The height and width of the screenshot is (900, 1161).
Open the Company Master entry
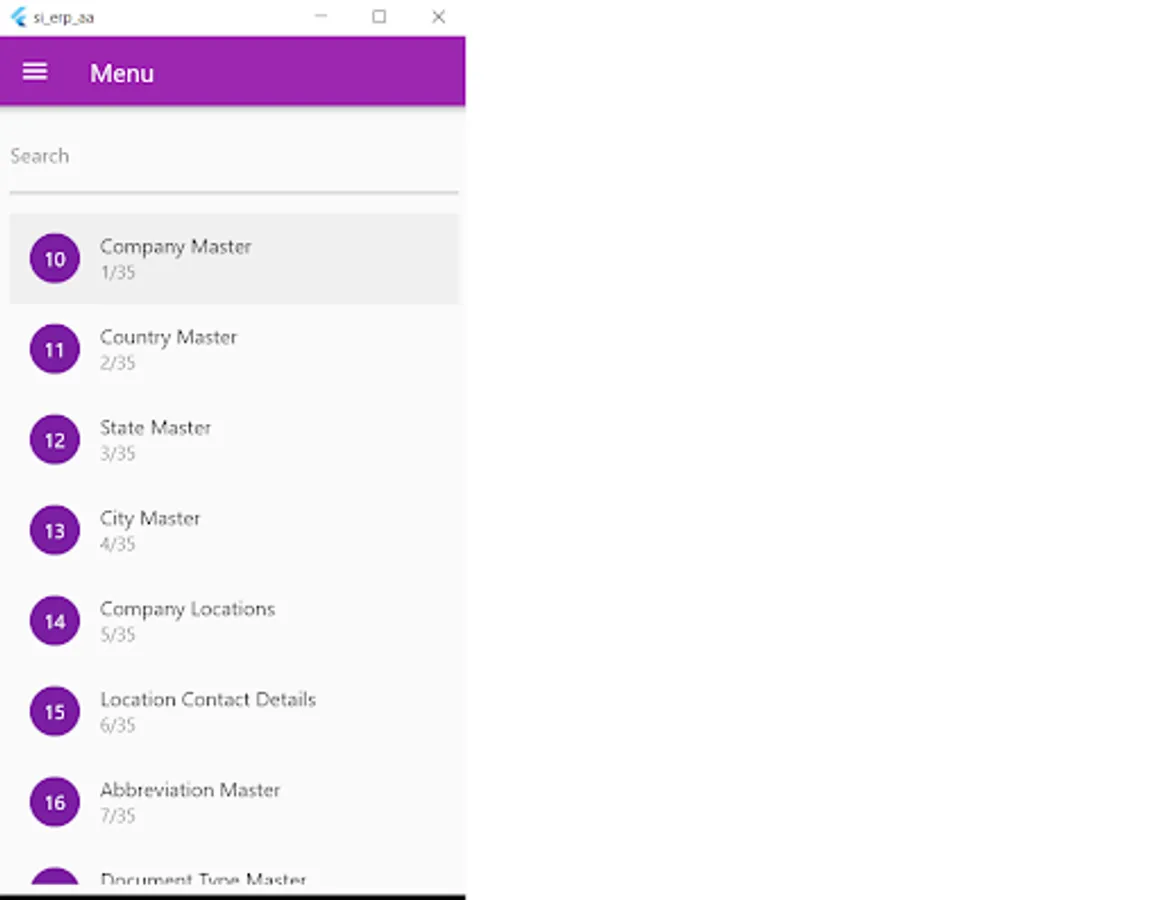pyautogui.click(x=234, y=259)
